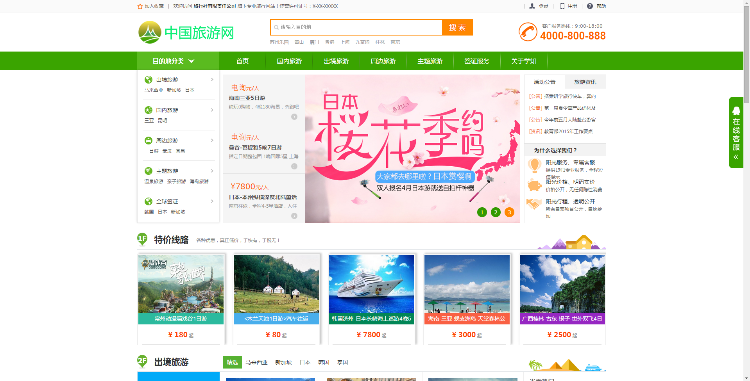Viewport: 750px width, 381px height.
Task: Click the page vertical scrollbar
Action: tap(747, 190)
